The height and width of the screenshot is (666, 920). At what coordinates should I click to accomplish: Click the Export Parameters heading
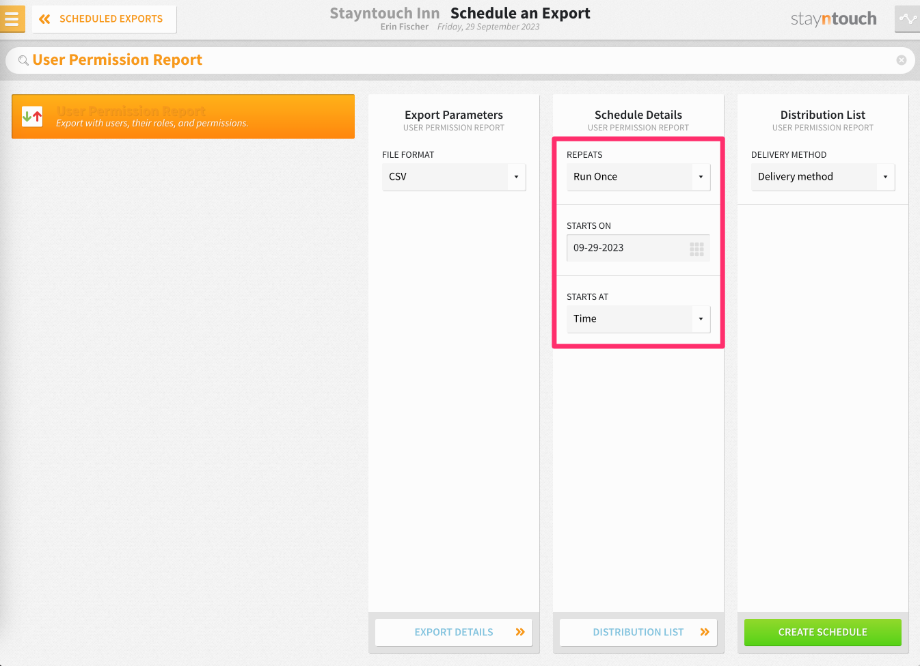point(454,115)
